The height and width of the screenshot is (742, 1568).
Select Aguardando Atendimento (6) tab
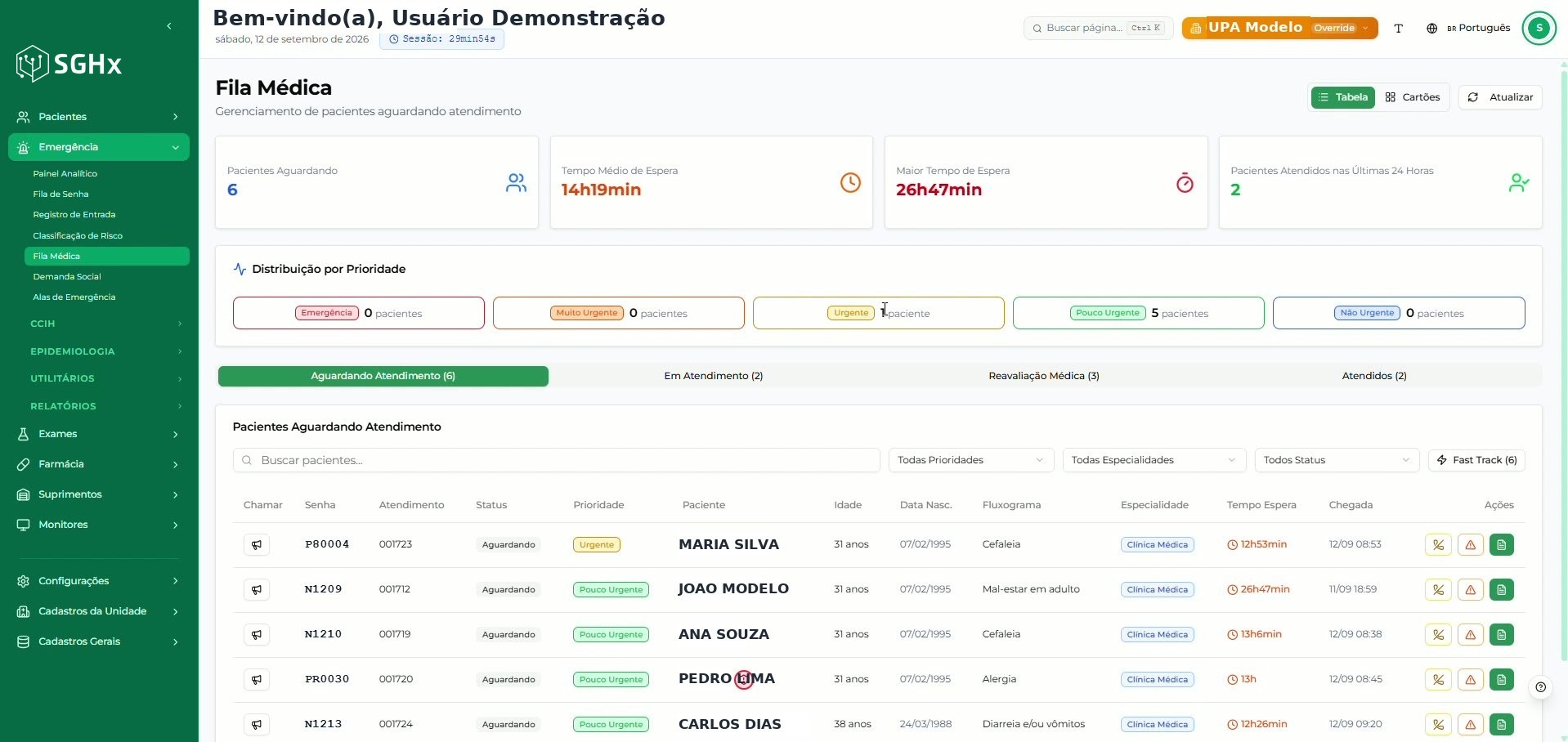383,376
